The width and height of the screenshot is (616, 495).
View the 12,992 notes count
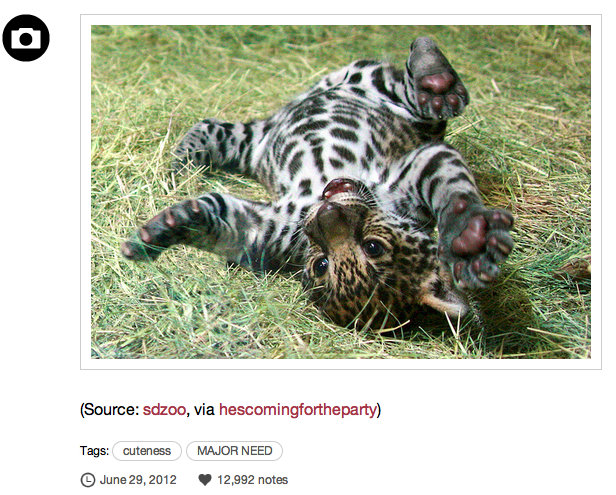(253, 480)
